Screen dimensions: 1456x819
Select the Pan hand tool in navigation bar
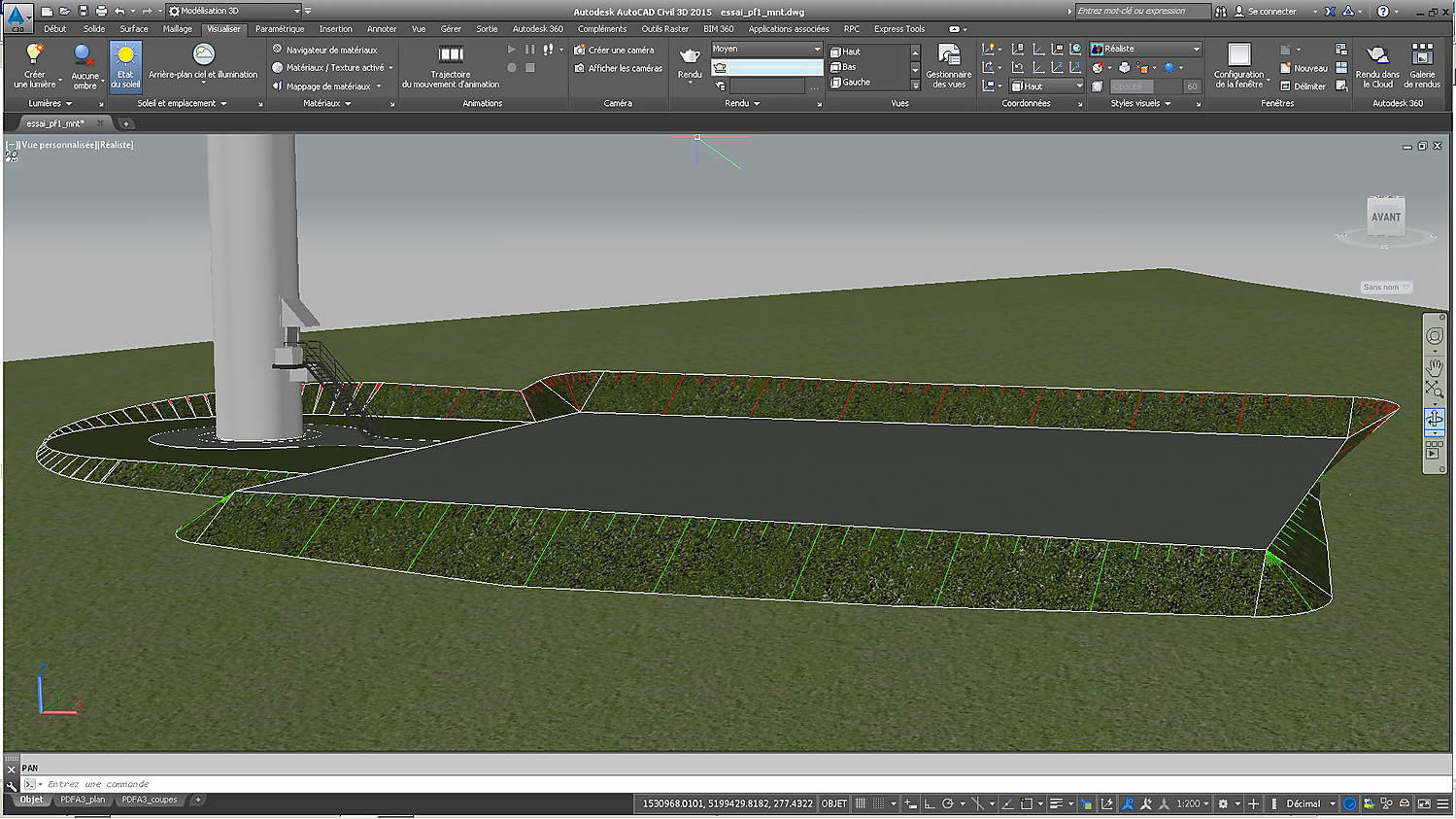click(1434, 367)
